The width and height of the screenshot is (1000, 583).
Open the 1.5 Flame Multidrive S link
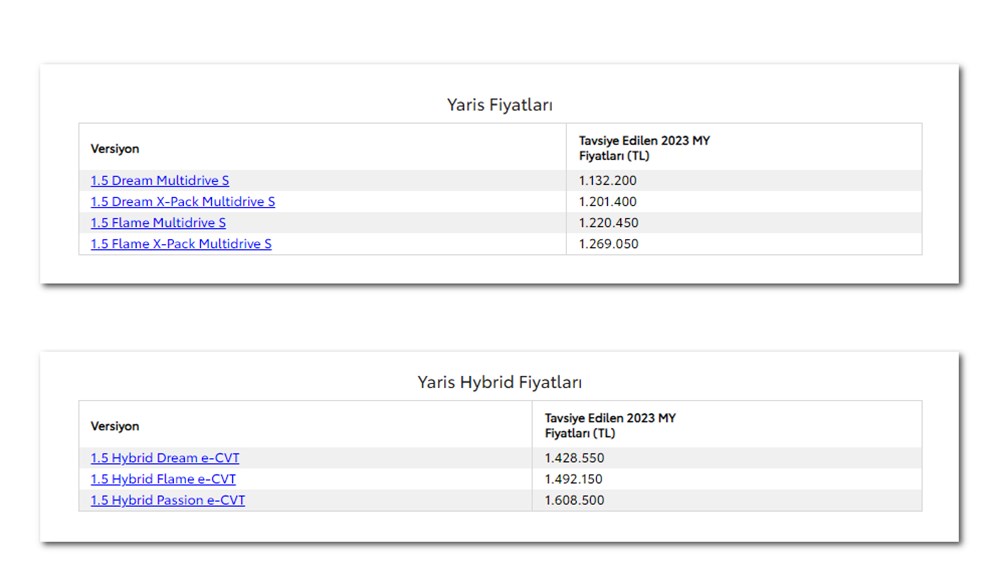[x=158, y=222]
